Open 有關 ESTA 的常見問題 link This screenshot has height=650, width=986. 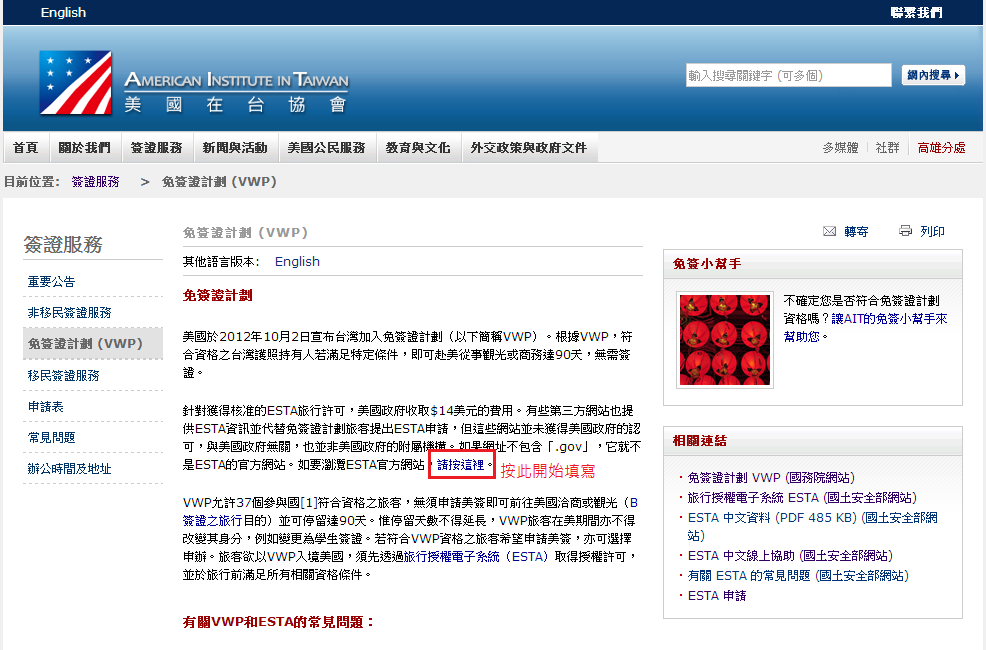point(798,576)
